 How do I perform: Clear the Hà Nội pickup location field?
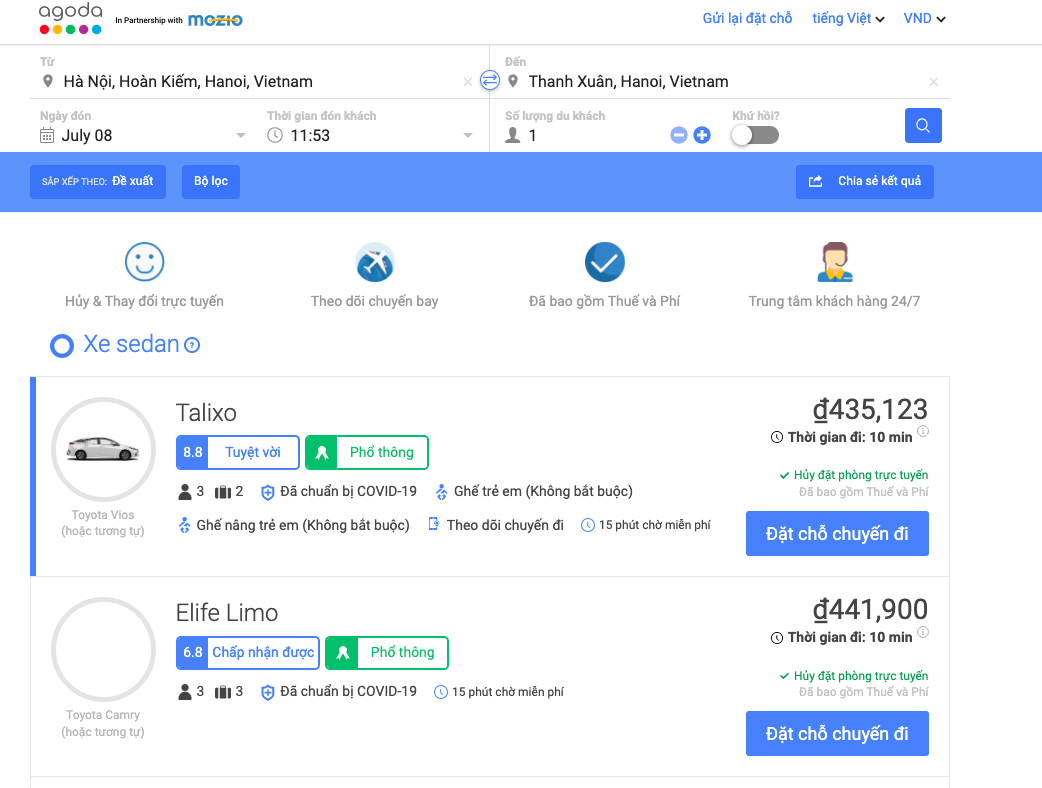[468, 82]
